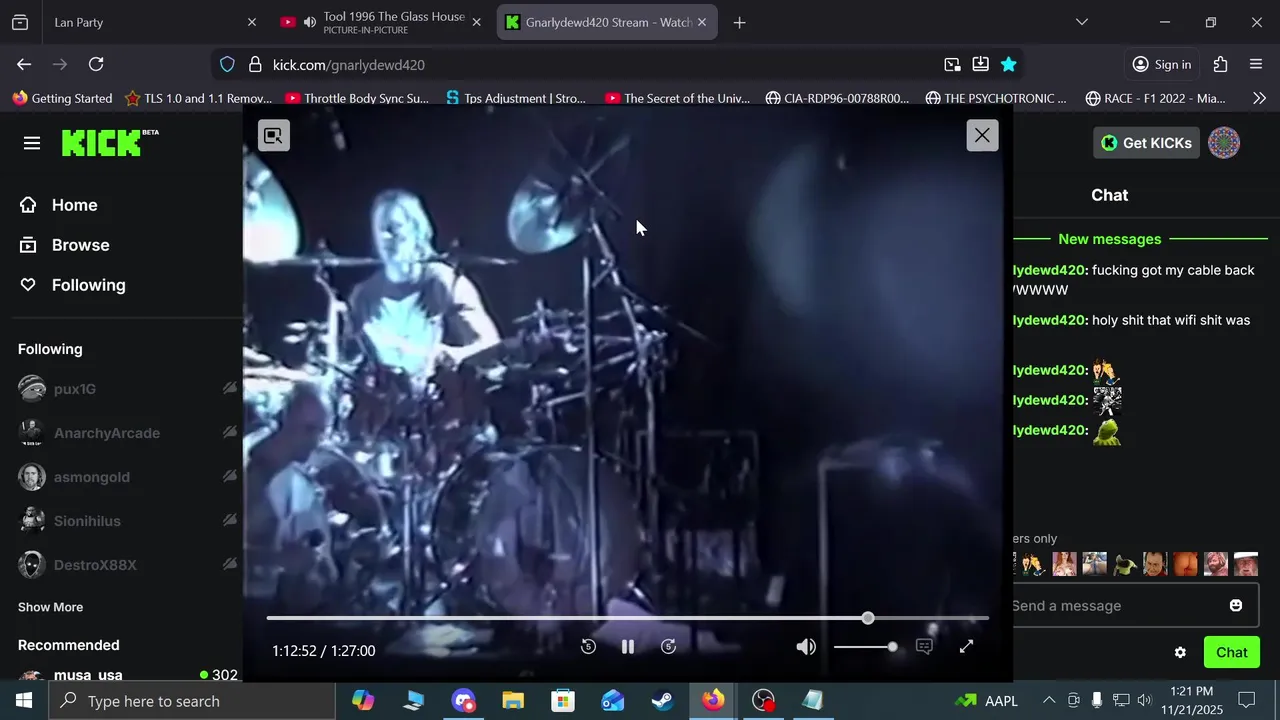Open Windows notification center
The image size is (1280, 720).
coord(1246,701)
